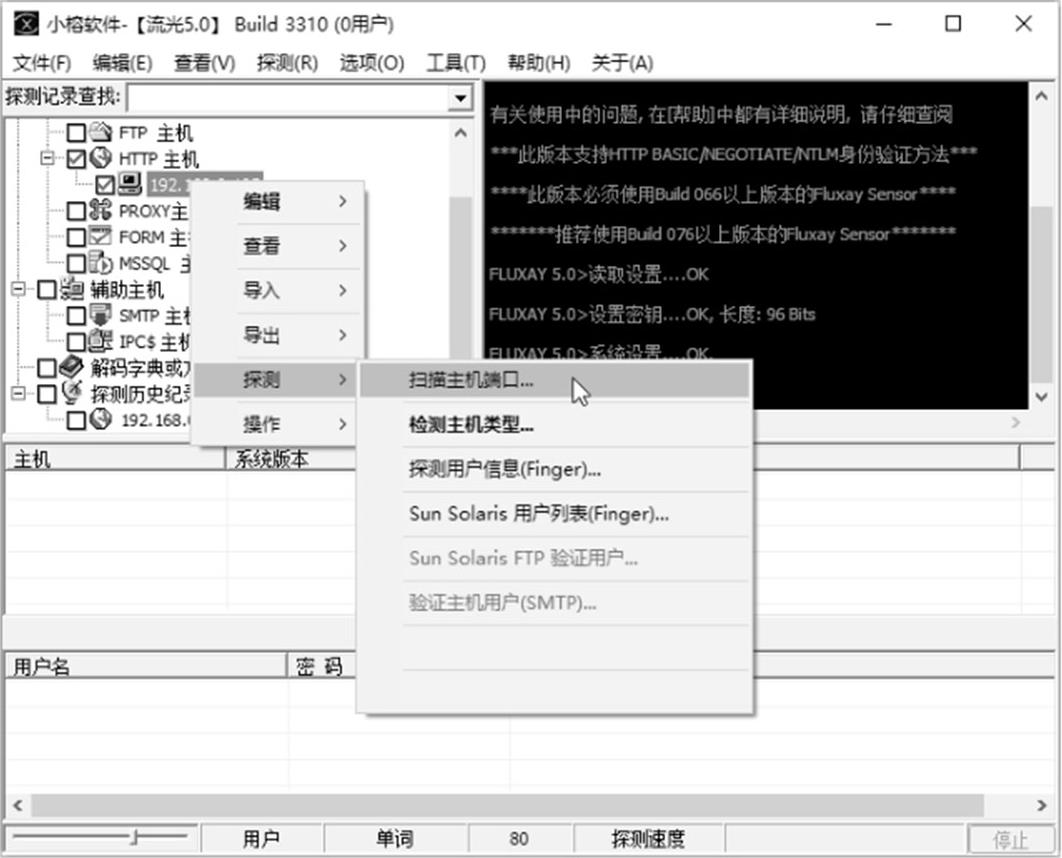Click the MSSQL host icon
Screen dimensions: 1062x858
click(101, 263)
